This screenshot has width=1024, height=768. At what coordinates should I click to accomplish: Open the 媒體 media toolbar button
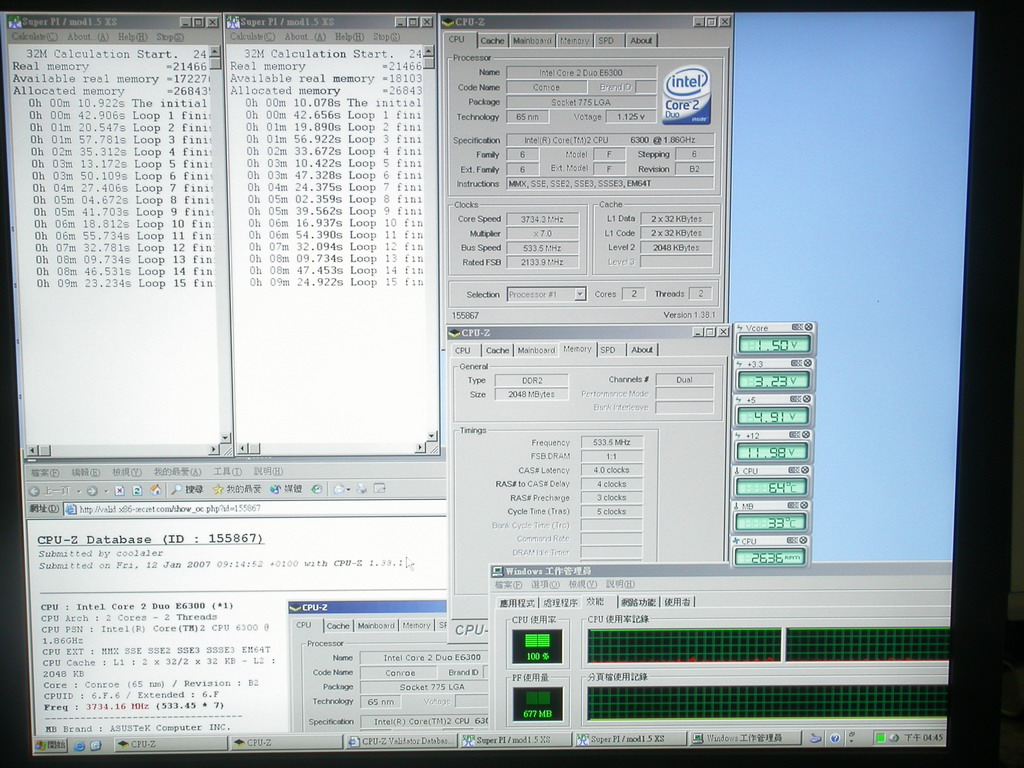click(286, 488)
